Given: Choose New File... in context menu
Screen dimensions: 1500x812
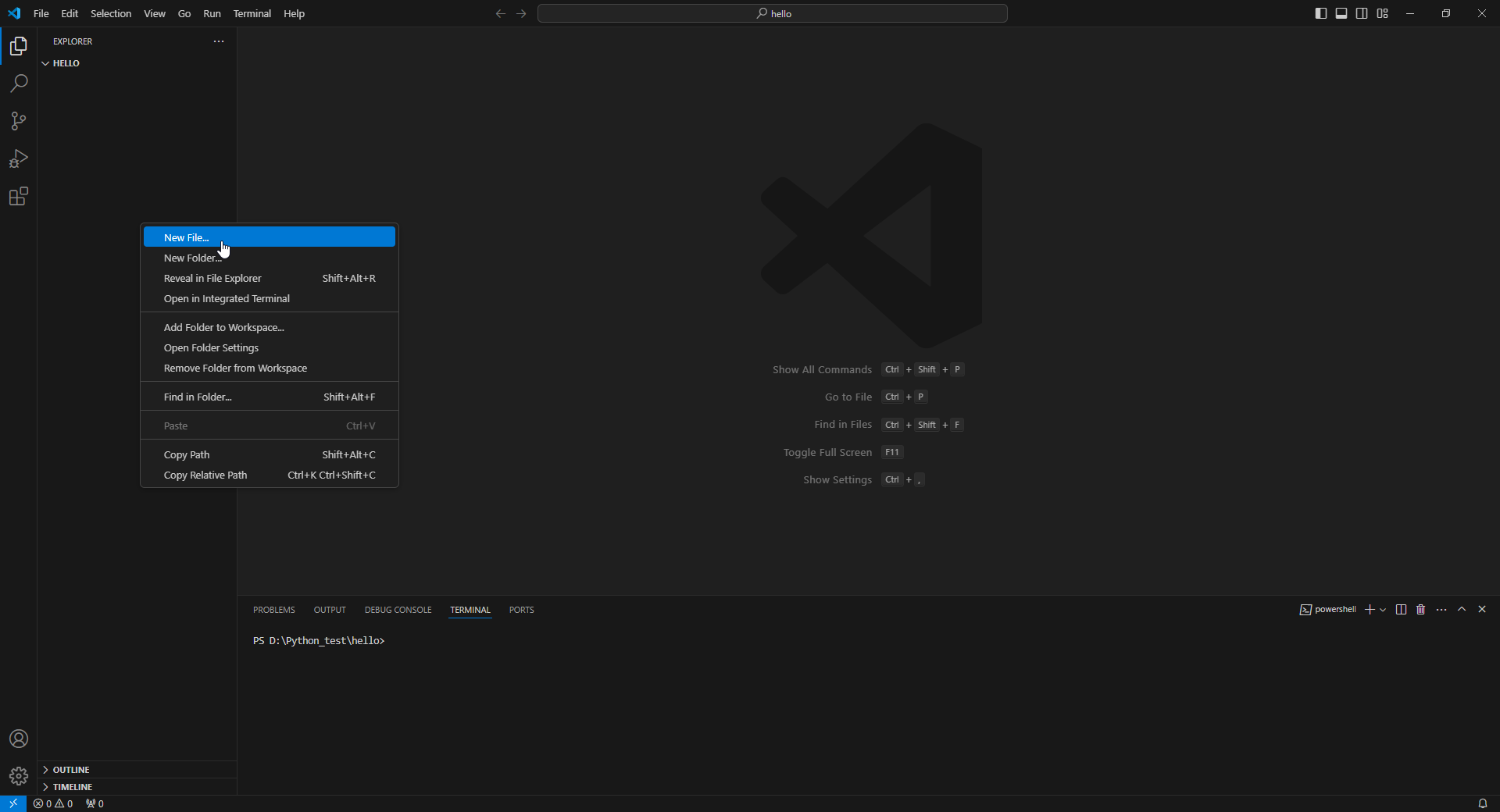Looking at the screenshot, I should (270, 237).
